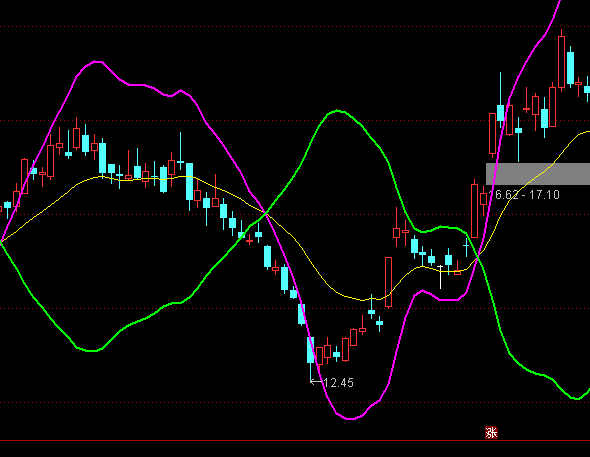
Task: Click the central crossing of magenta and green lines
Action: pos(266,214)
